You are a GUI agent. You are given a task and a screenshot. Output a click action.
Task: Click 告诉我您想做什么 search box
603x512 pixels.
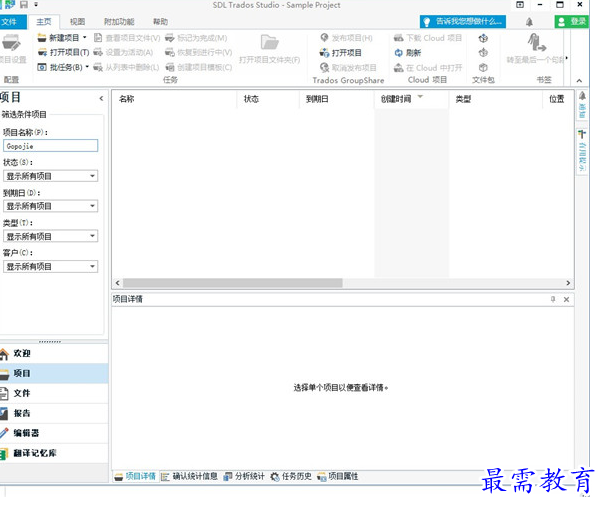pos(463,22)
